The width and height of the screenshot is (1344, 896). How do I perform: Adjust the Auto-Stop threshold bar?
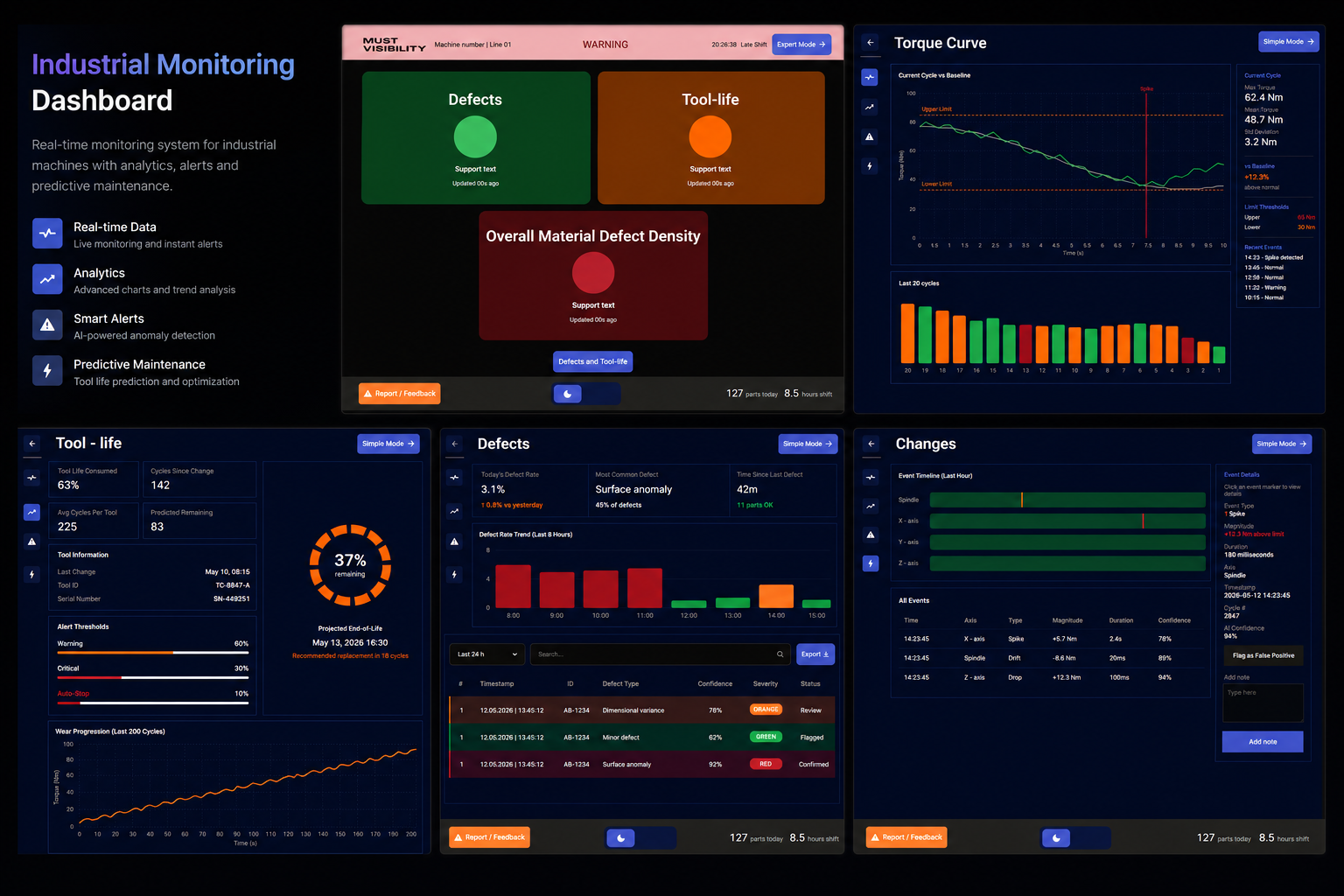tap(153, 703)
